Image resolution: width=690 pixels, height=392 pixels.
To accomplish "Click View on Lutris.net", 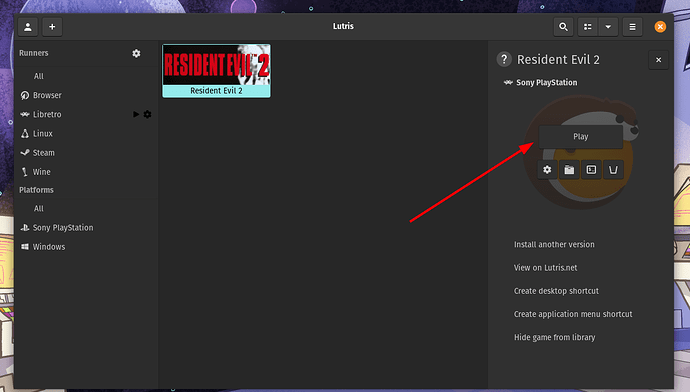I will coord(545,267).
